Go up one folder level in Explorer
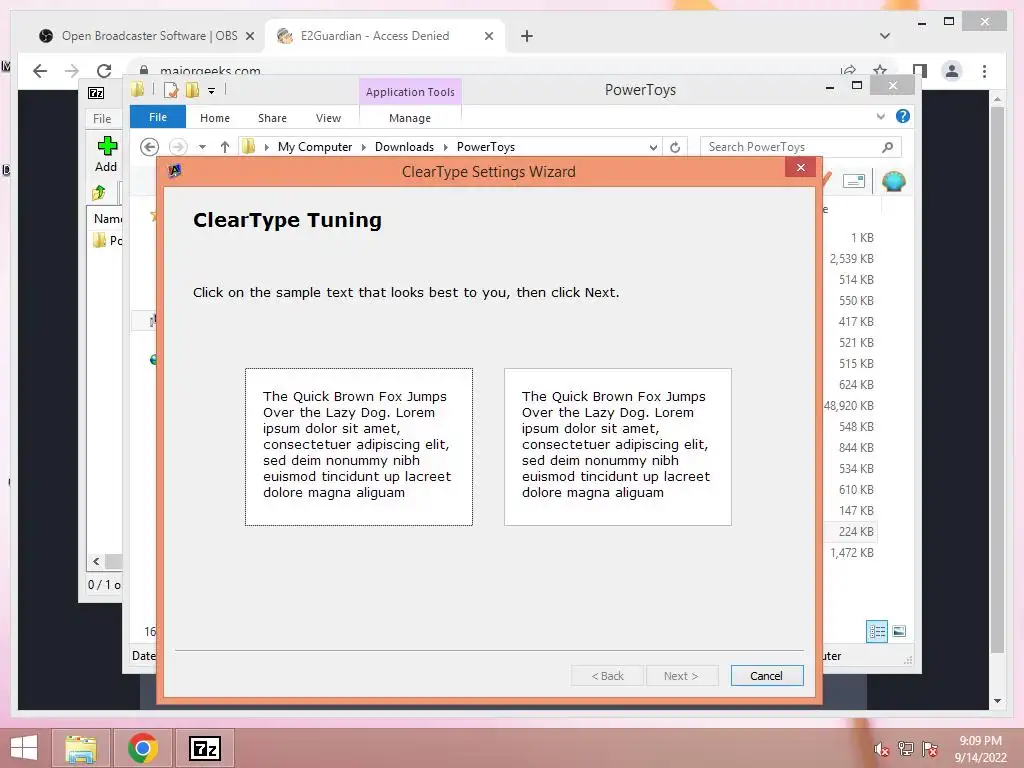This screenshot has width=1024, height=768. tap(225, 147)
